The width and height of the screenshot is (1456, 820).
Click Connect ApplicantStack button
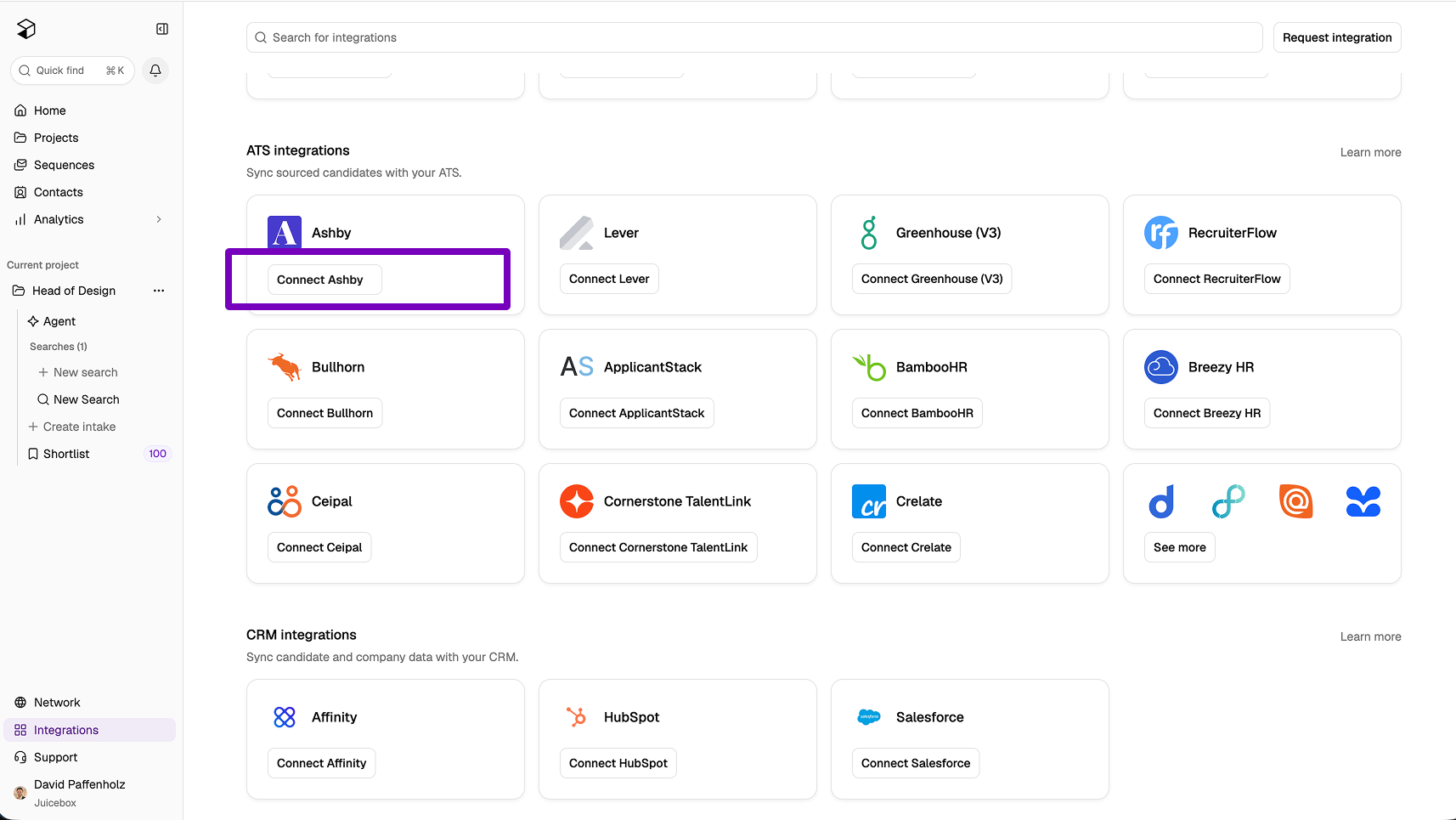636,413
